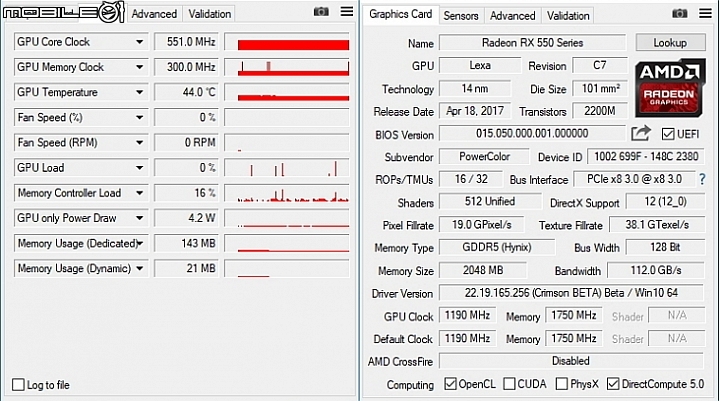Open the GPU Load dropdown
Viewport: 720px width, 401px height.
pos(139,168)
